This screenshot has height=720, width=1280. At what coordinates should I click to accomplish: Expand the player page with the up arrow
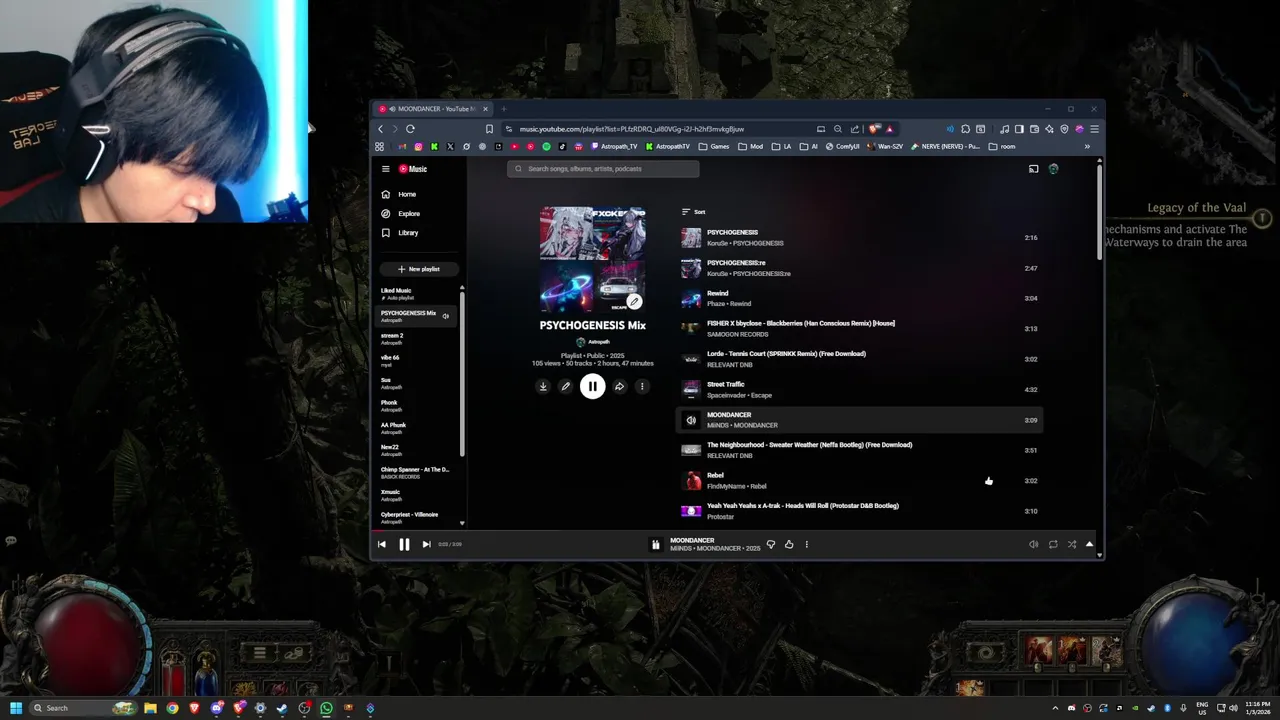pyautogui.click(x=1089, y=544)
